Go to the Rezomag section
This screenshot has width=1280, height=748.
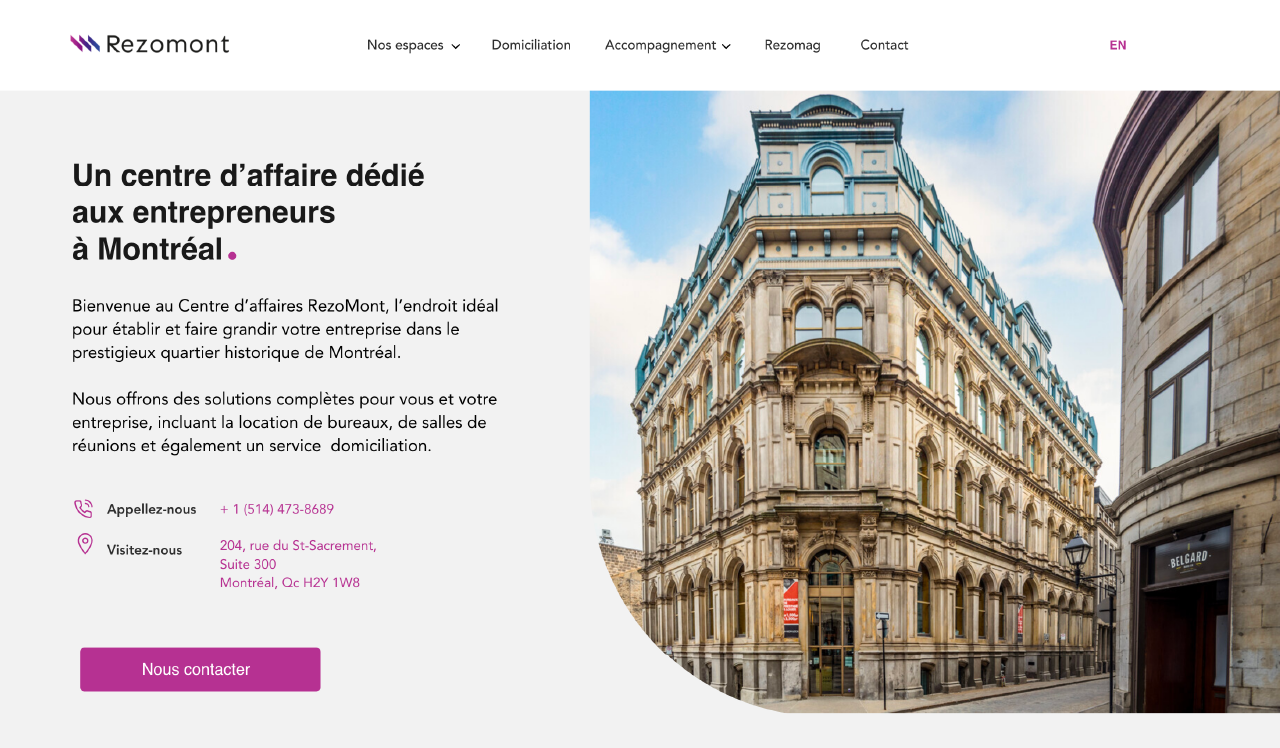(x=792, y=45)
